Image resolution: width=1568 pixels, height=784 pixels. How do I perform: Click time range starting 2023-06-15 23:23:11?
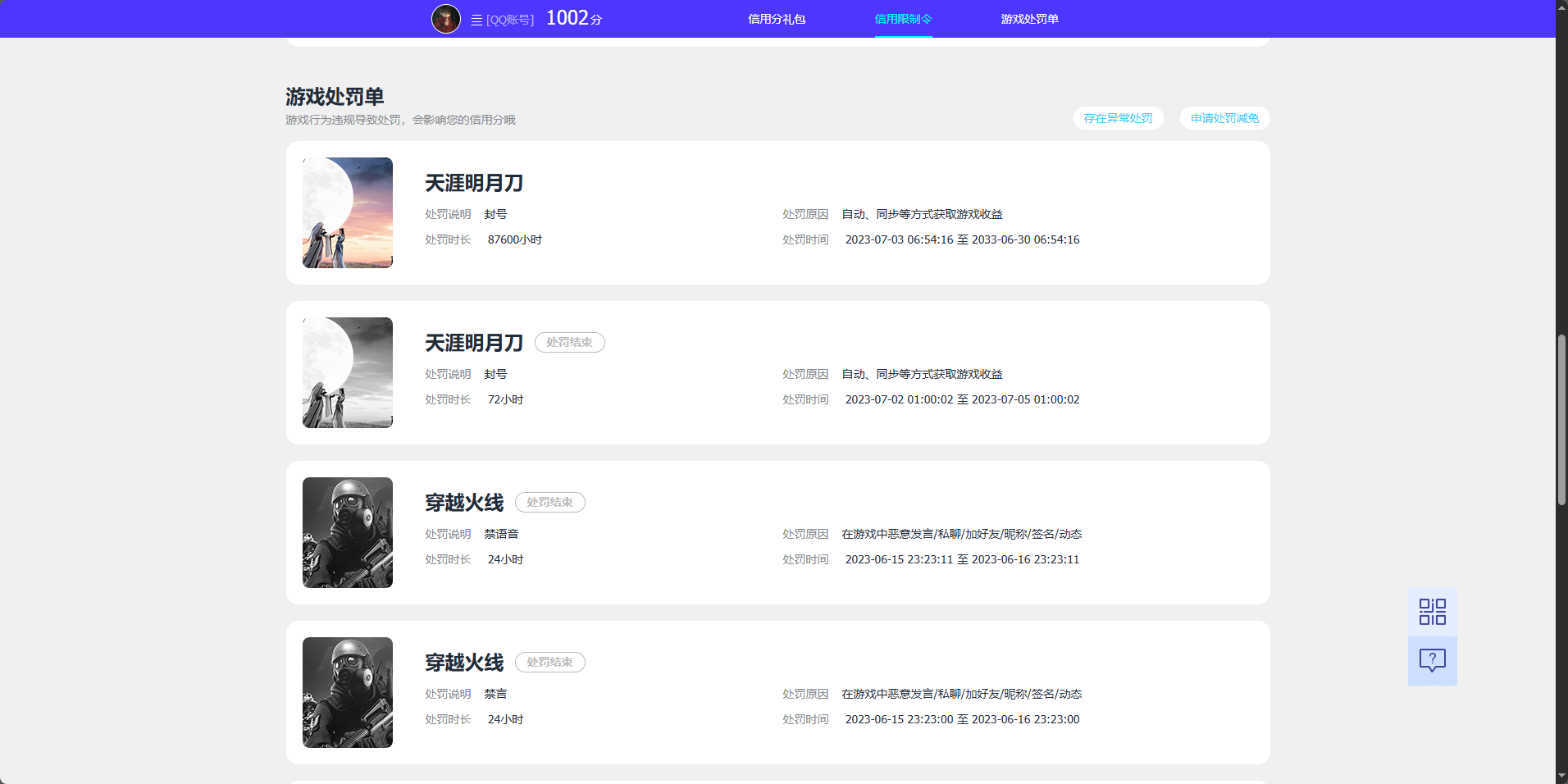point(962,559)
